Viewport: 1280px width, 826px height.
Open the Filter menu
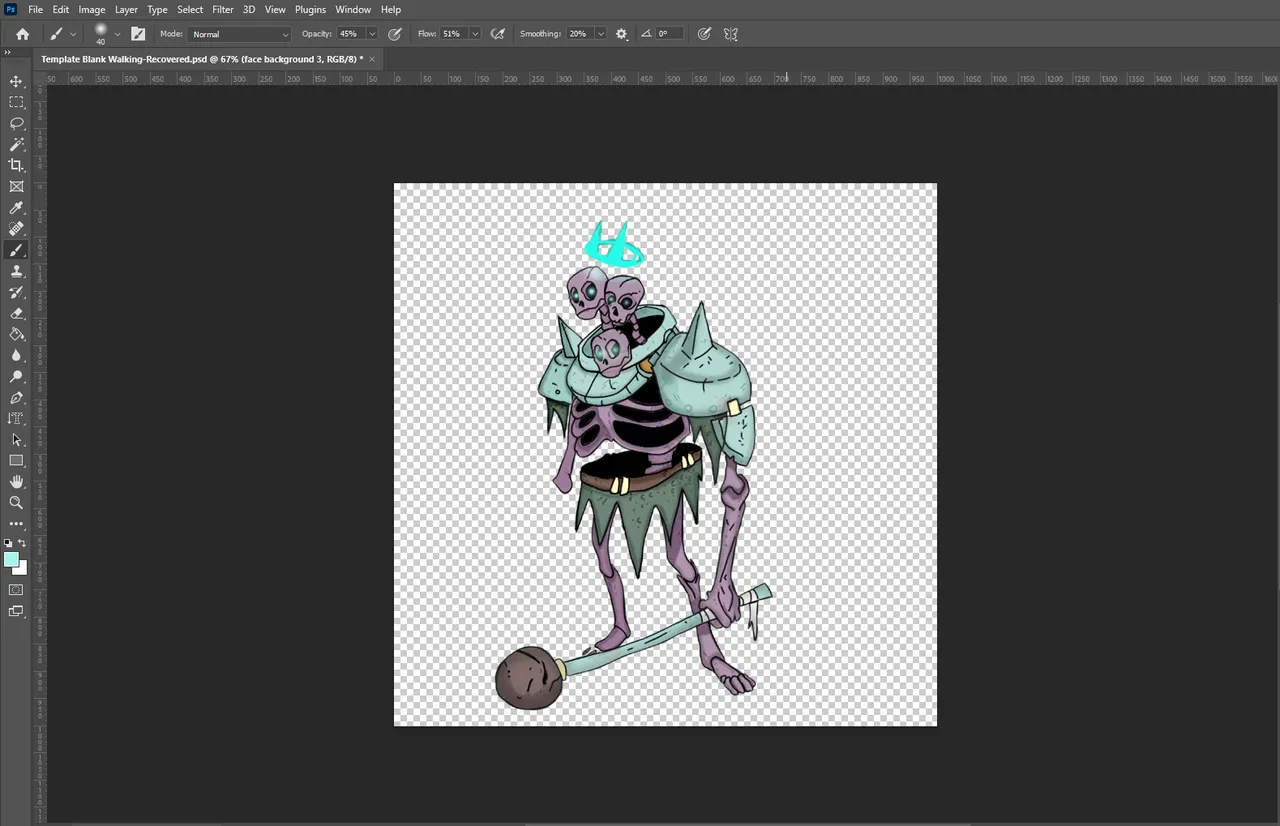223,9
